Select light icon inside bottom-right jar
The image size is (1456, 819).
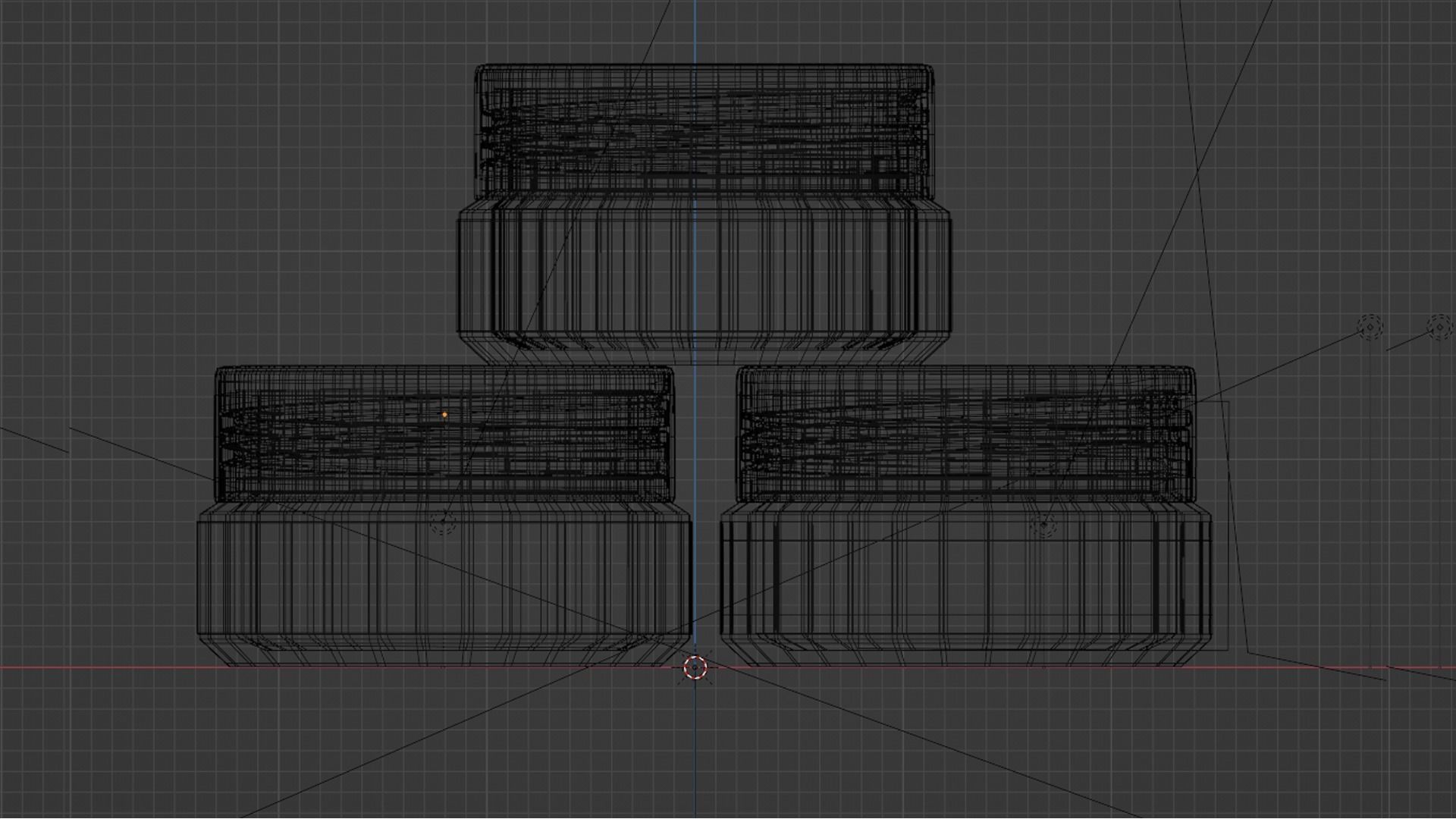point(1044,525)
